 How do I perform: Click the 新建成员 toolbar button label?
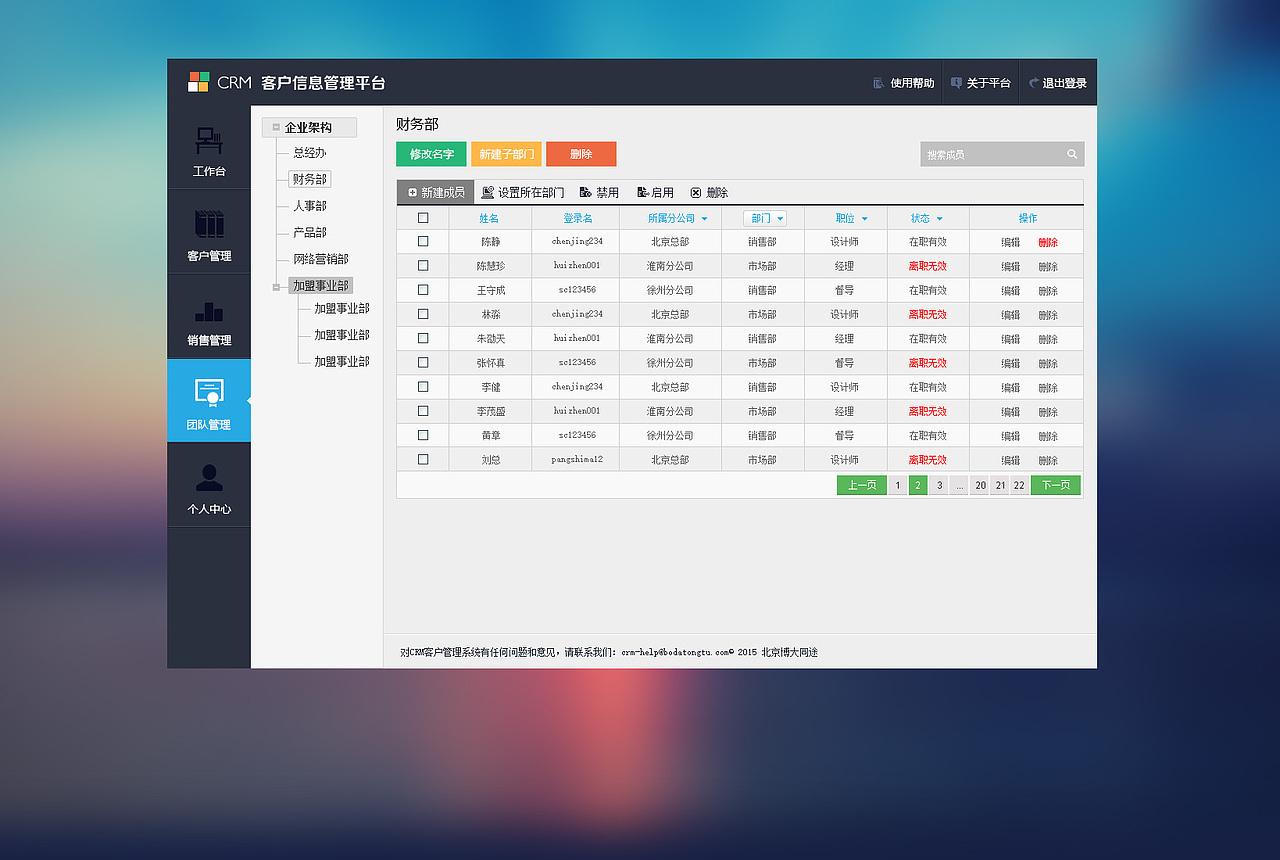[x=443, y=192]
